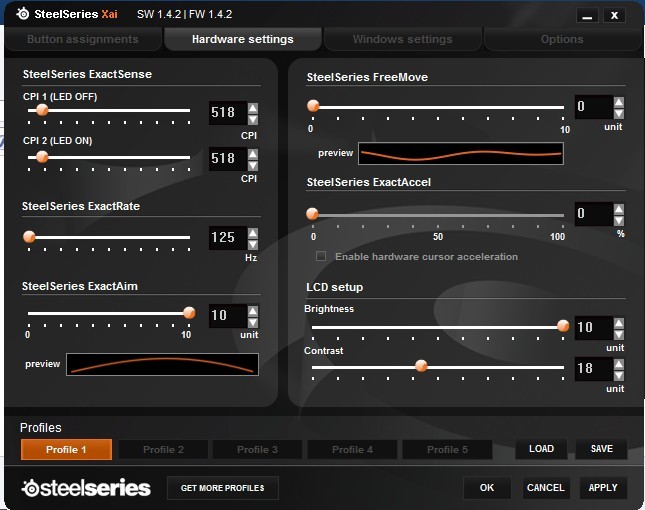The height and width of the screenshot is (510, 645).
Task: Click GET MORE PROFILES button
Action: pyautogui.click(x=223, y=488)
